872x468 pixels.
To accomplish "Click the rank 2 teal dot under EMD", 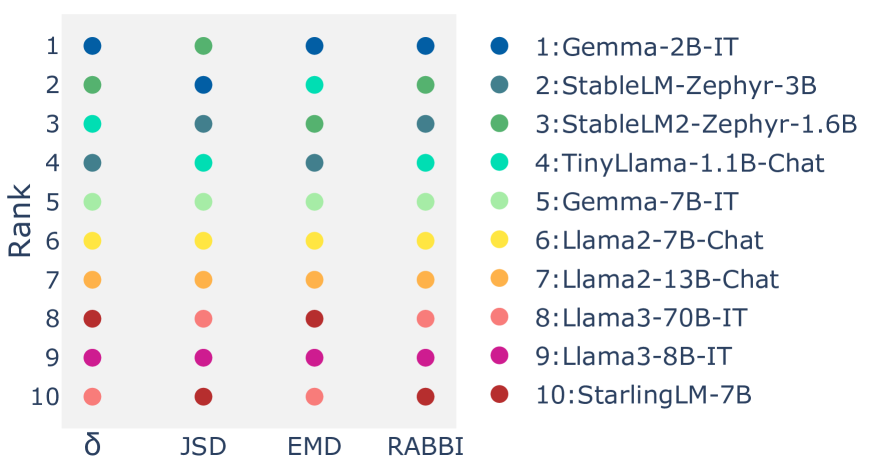I will pyautogui.click(x=314, y=85).
